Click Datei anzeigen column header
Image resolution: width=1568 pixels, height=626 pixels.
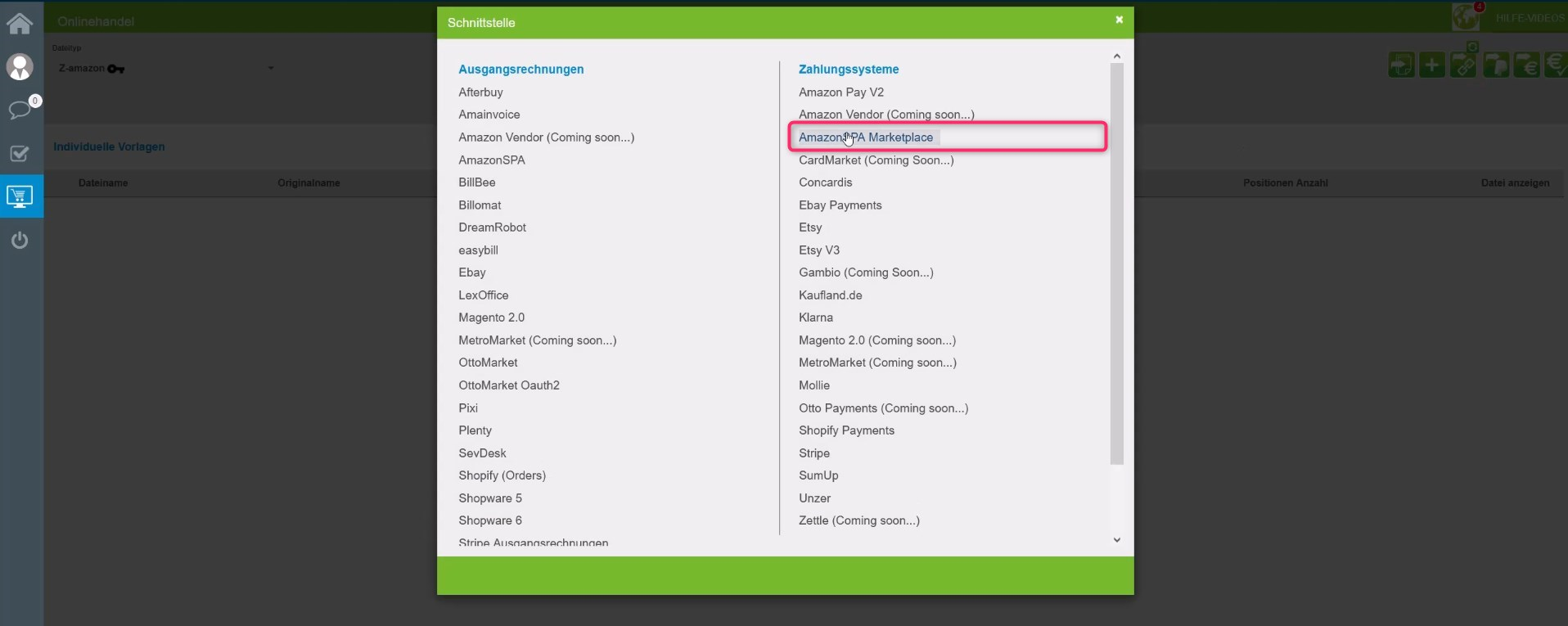tap(1515, 183)
